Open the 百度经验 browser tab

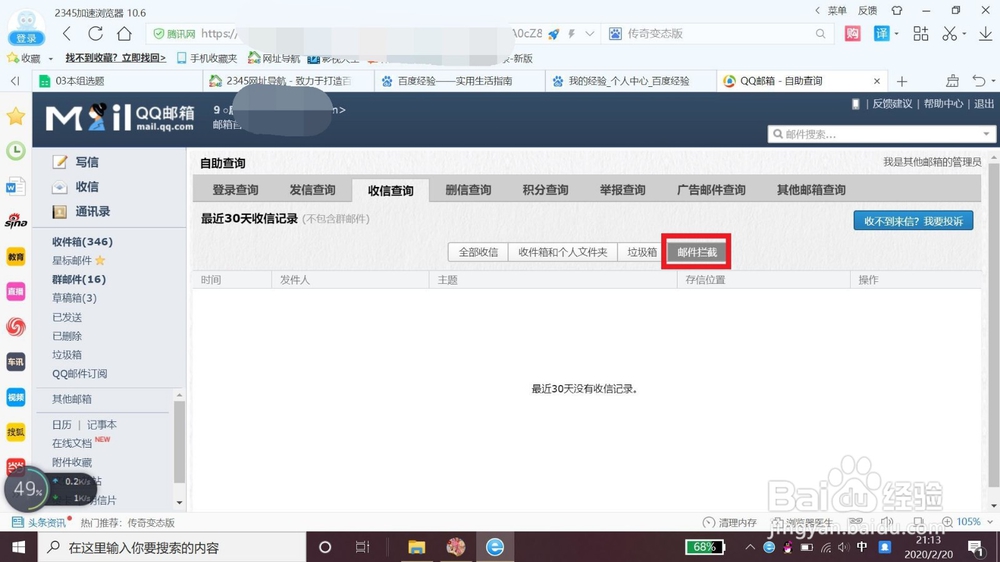pyautogui.click(x=459, y=81)
